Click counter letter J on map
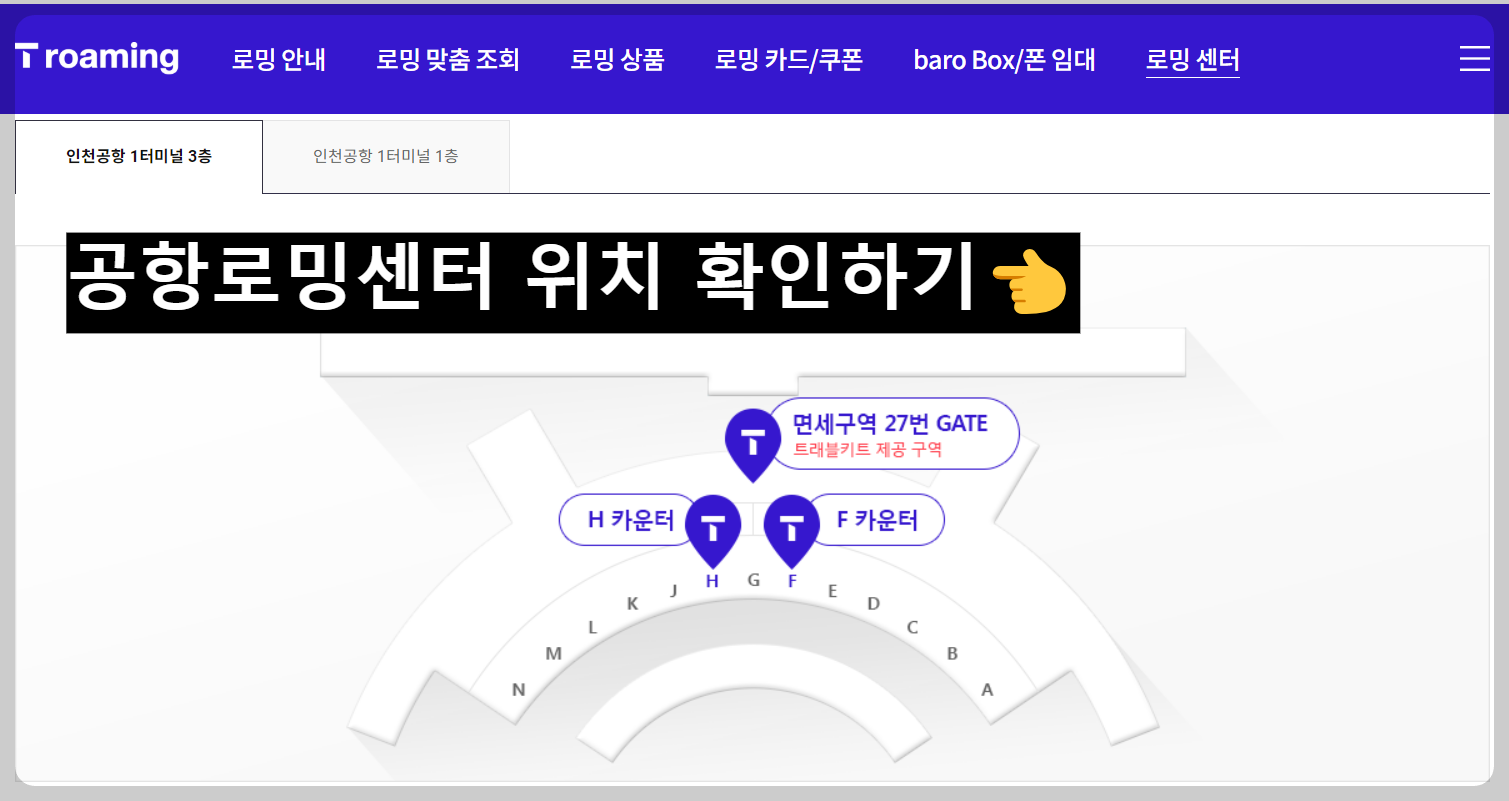This screenshot has height=801, width=1509. click(673, 590)
